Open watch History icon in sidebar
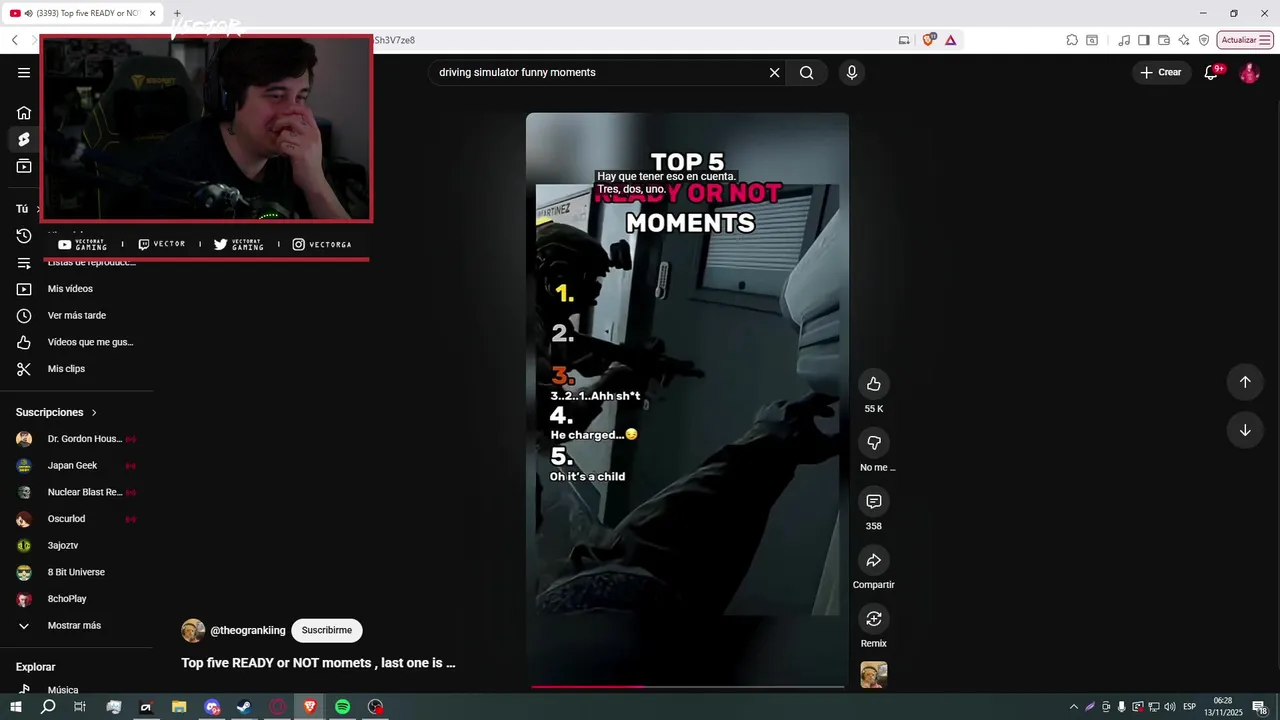 click(x=24, y=236)
